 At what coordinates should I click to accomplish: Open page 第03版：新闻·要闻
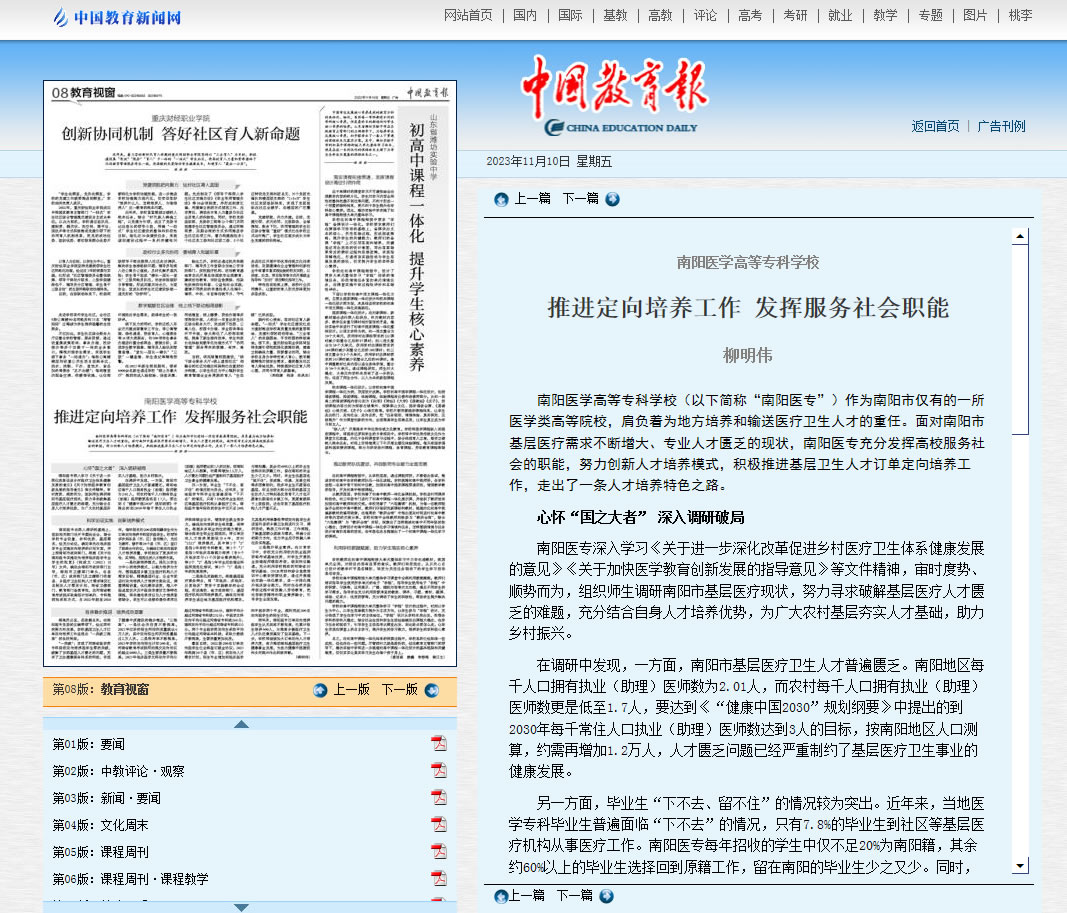106,798
